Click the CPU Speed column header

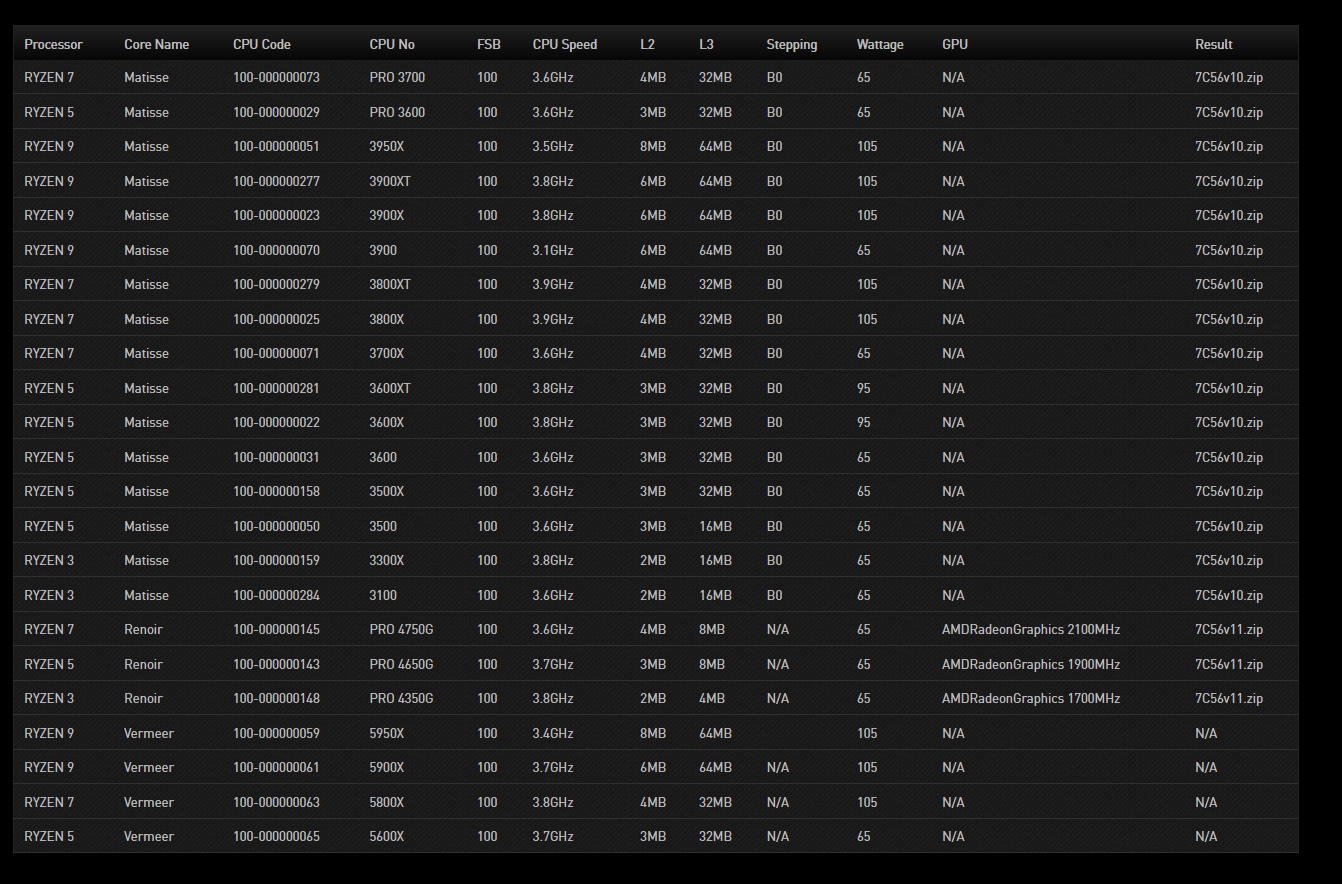pos(565,44)
